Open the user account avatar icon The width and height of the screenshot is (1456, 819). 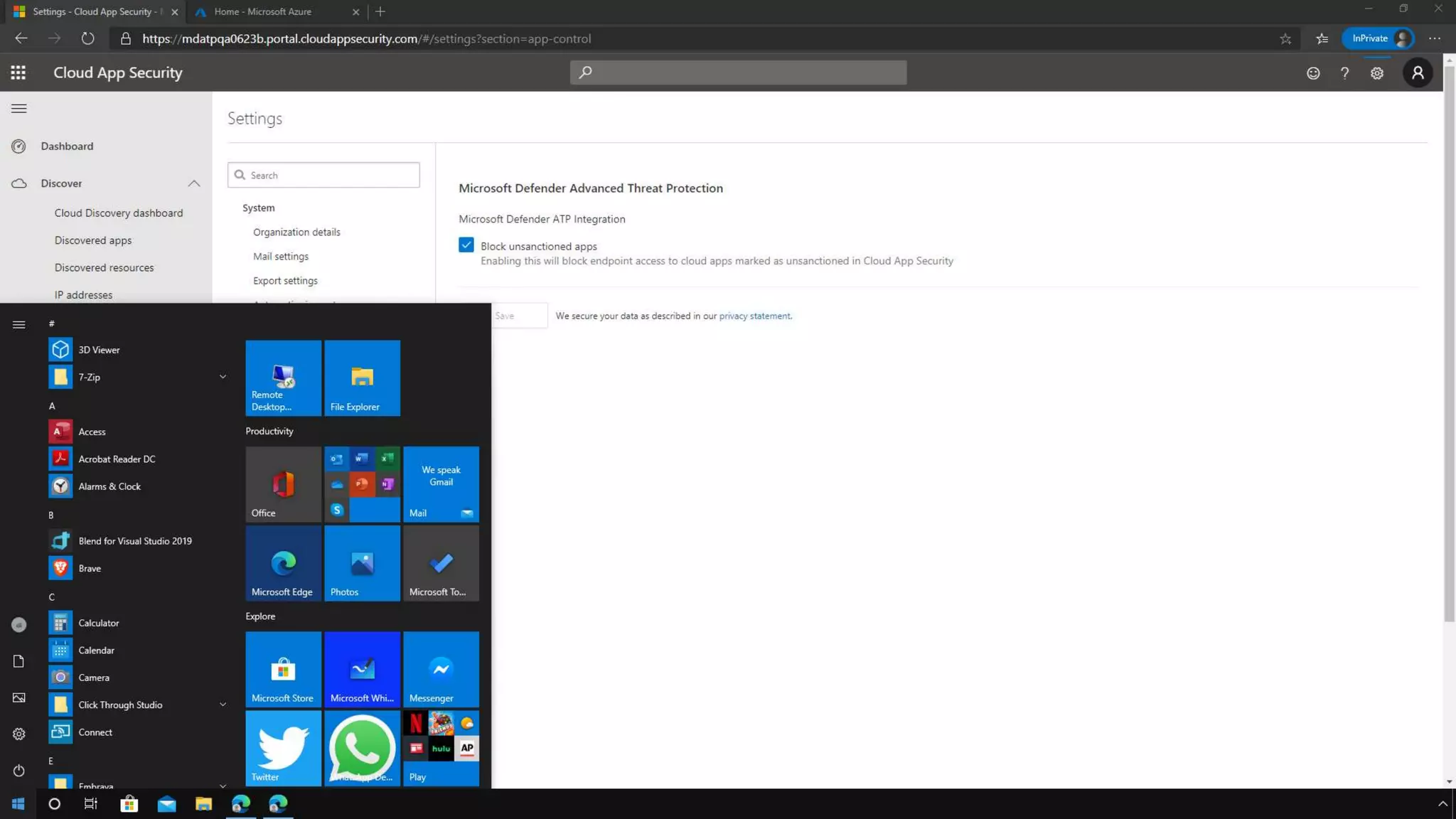pyautogui.click(x=1417, y=73)
